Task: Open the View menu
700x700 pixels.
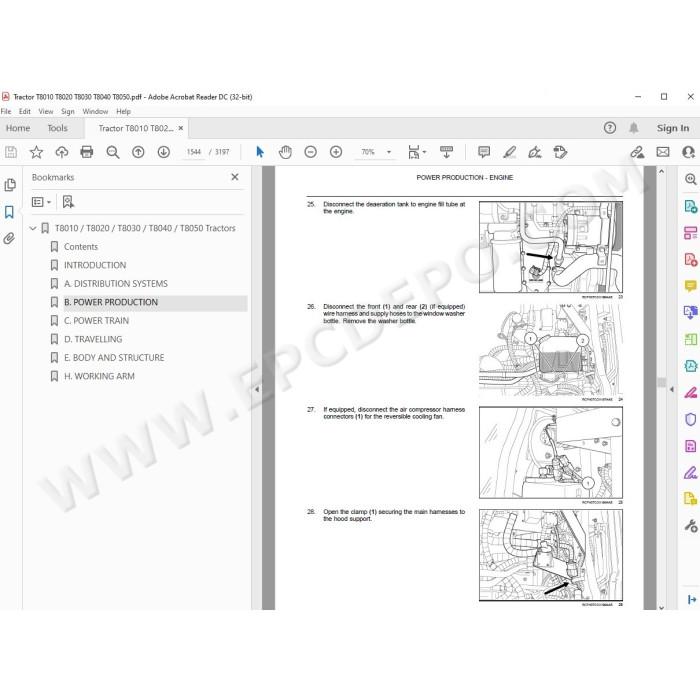Action: pos(46,111)
